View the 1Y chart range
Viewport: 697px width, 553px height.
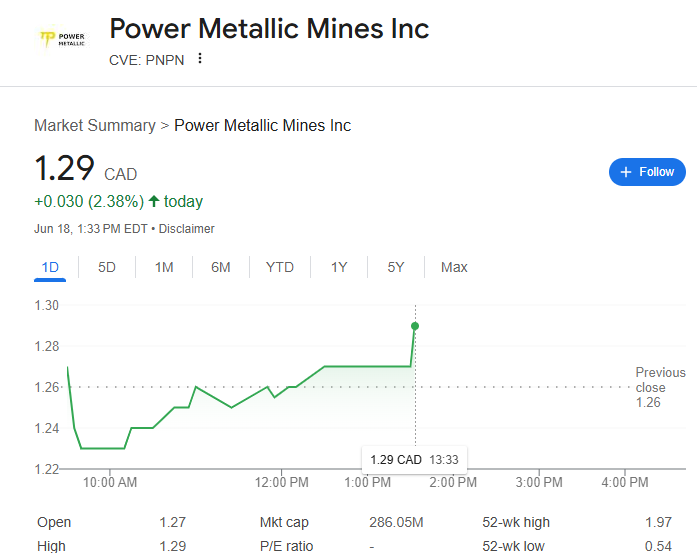339,267
